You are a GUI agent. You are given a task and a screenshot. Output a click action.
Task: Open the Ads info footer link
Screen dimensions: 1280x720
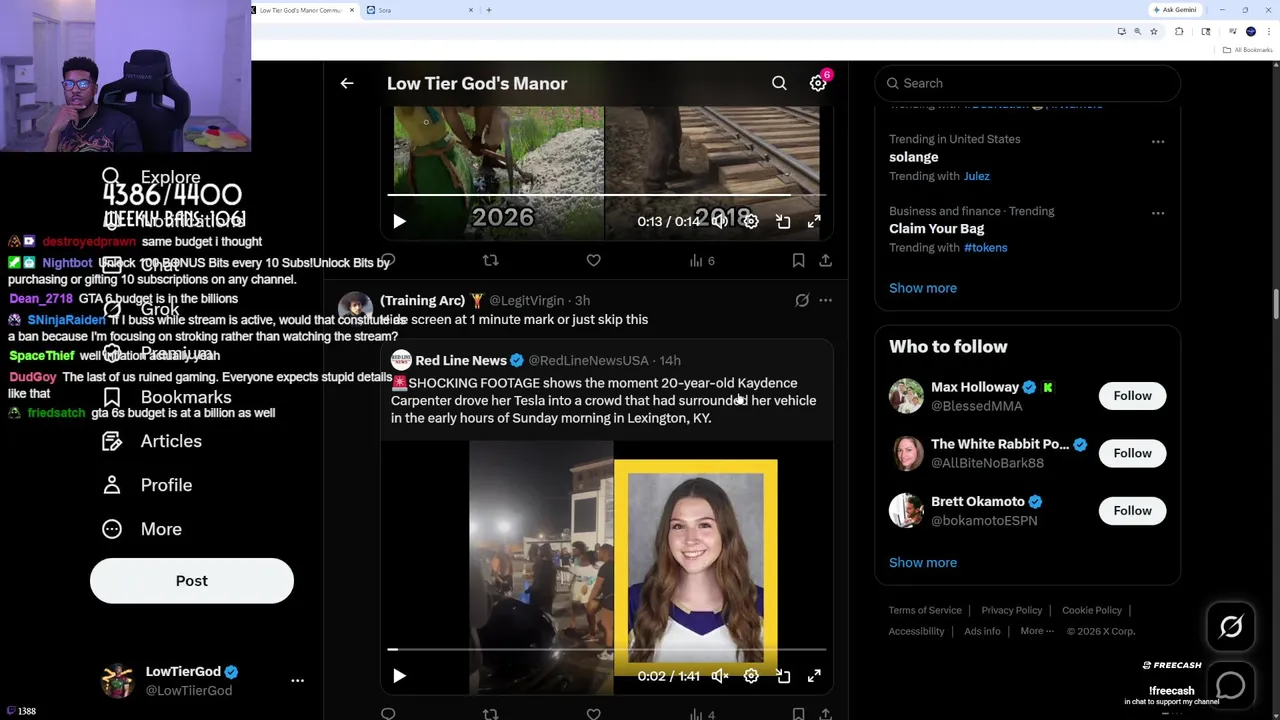pos(982,631)
